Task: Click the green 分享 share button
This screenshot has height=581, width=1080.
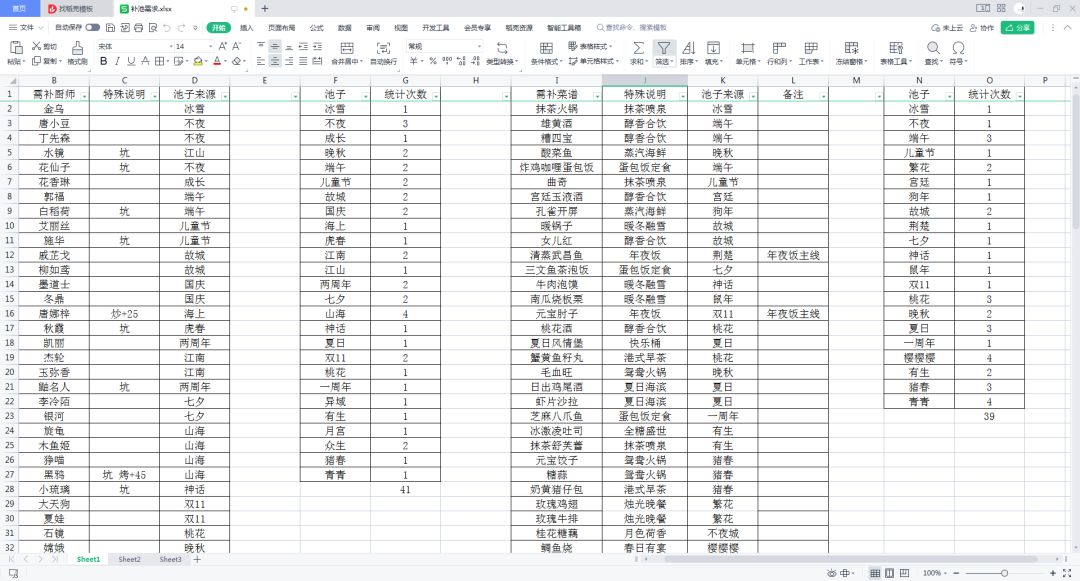Action: [x=1017, y=28]
